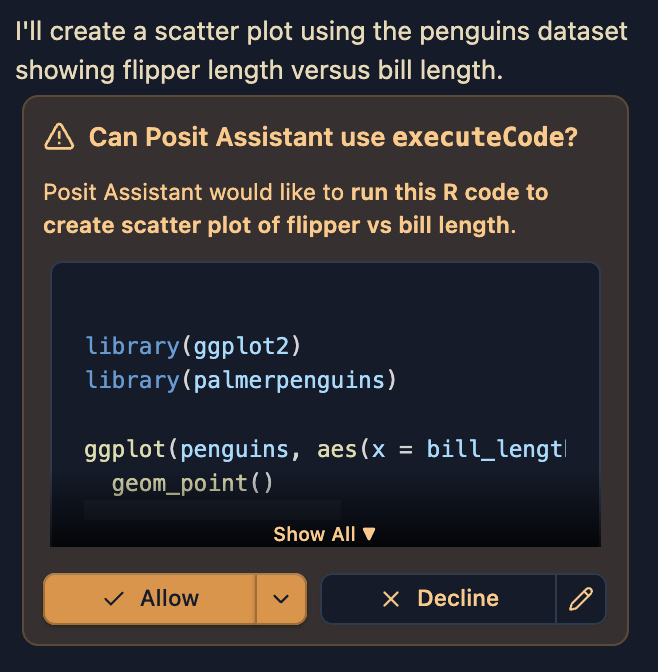
Task: Click the text 'run this R code to'
Action: pos(449,192)
